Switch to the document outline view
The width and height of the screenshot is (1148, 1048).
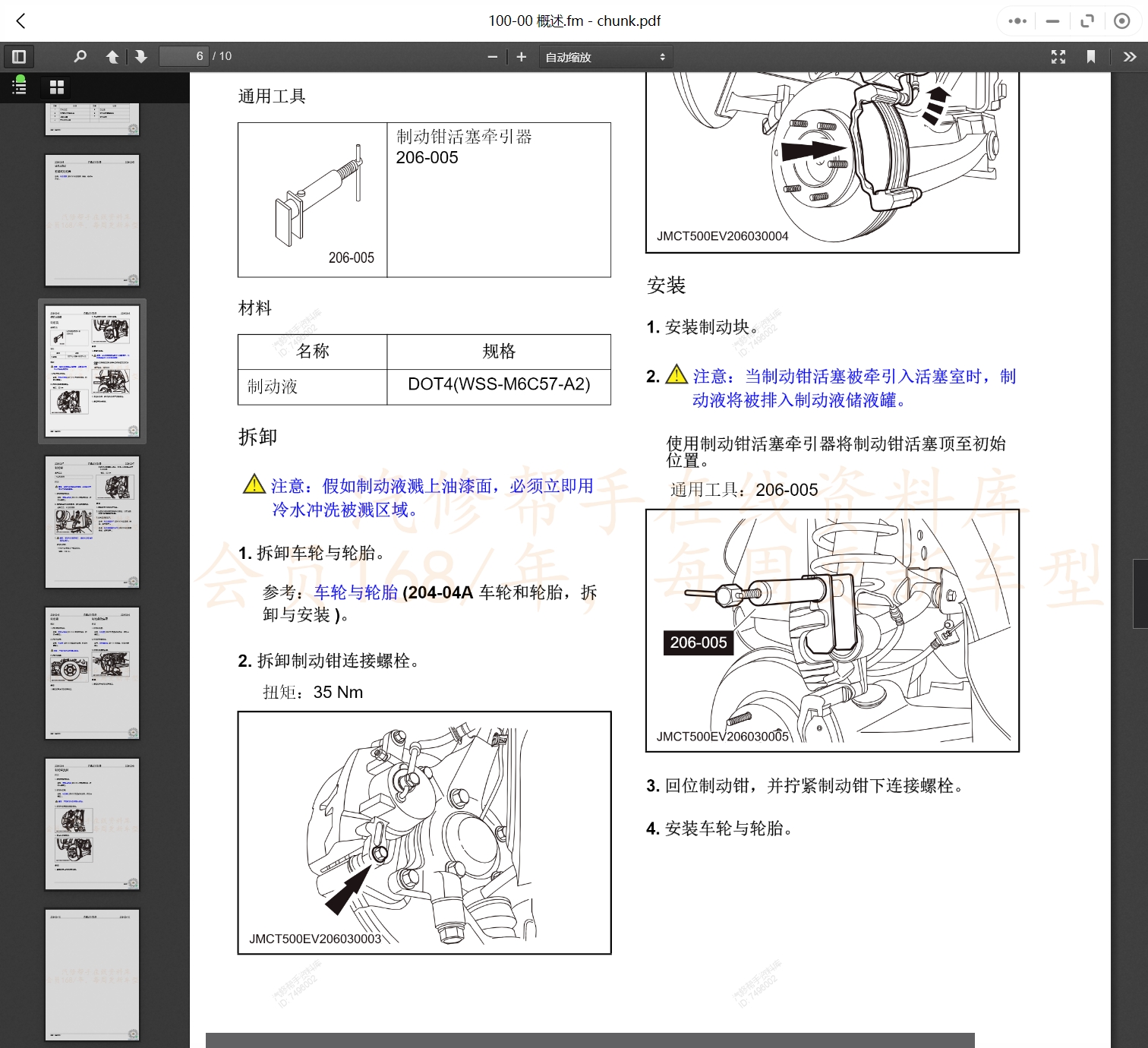(x=18, y=87)
